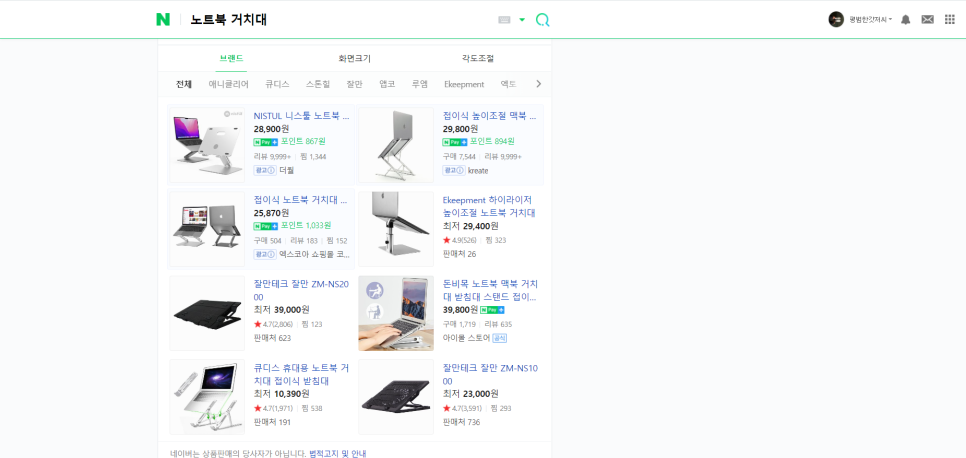Click the 아이뮨 스토어 seller name
The height and width of the screenshot is (458, 966).
[466, 338]
